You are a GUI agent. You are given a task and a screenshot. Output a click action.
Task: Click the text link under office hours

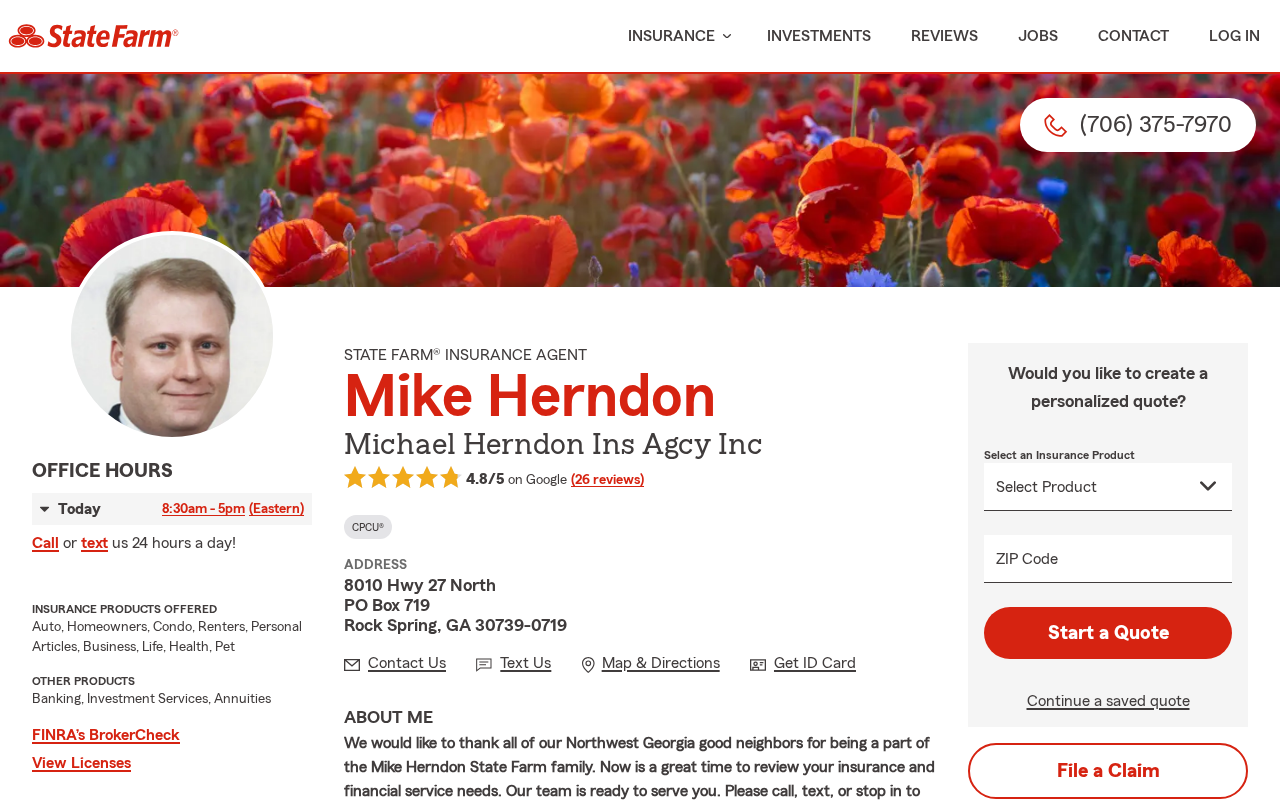[94, 543]
